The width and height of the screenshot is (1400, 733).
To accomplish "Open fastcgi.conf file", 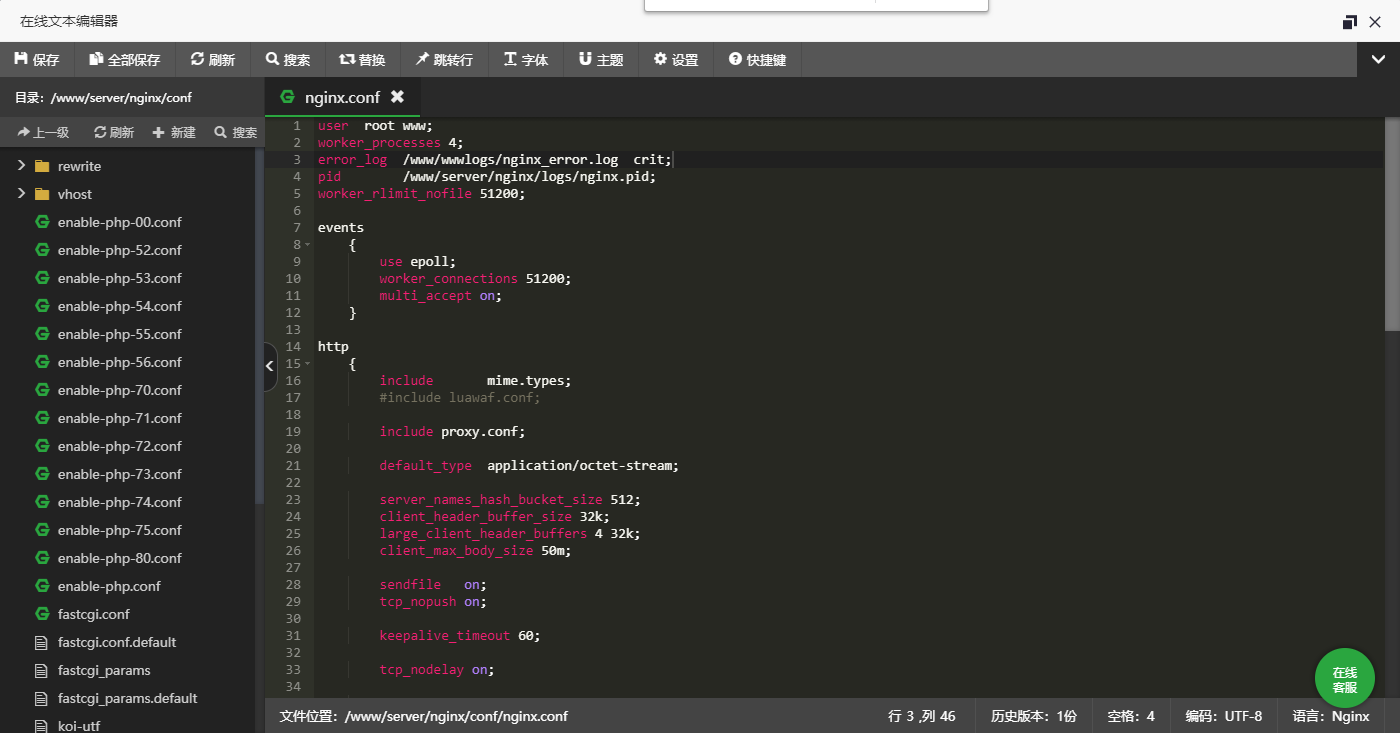I will (93, 614).
